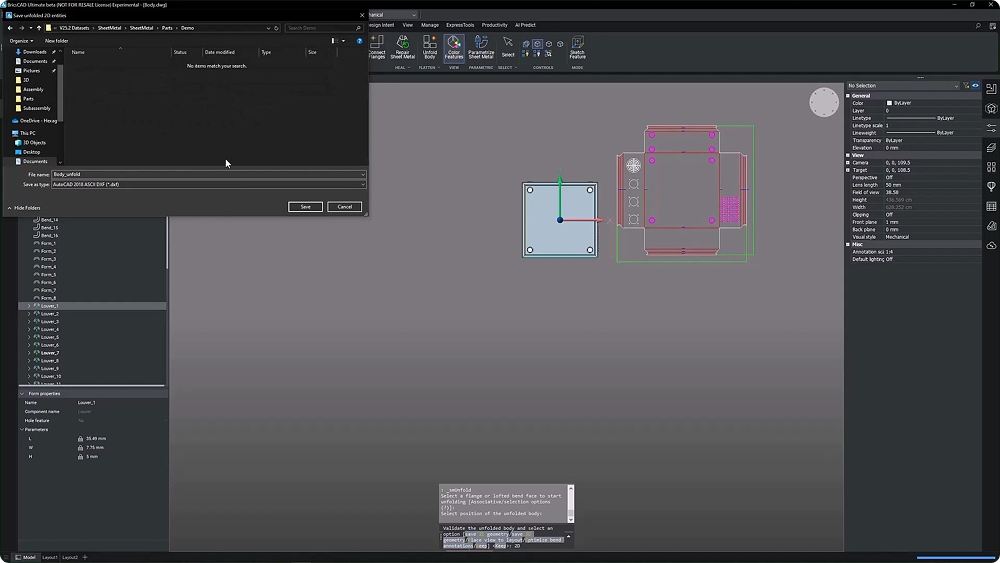Click the Save button
This screenshot has width=1000, height=563.
305,207
